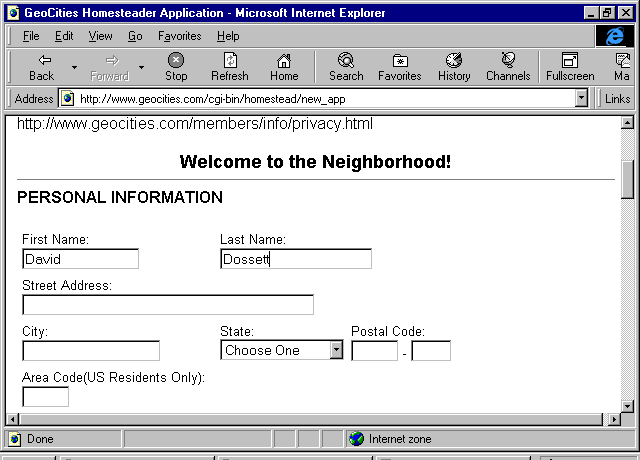Open the Back history dropdown arrow
Image resolution: width=640 pixels, height=460 pixels.
point(74,67)
